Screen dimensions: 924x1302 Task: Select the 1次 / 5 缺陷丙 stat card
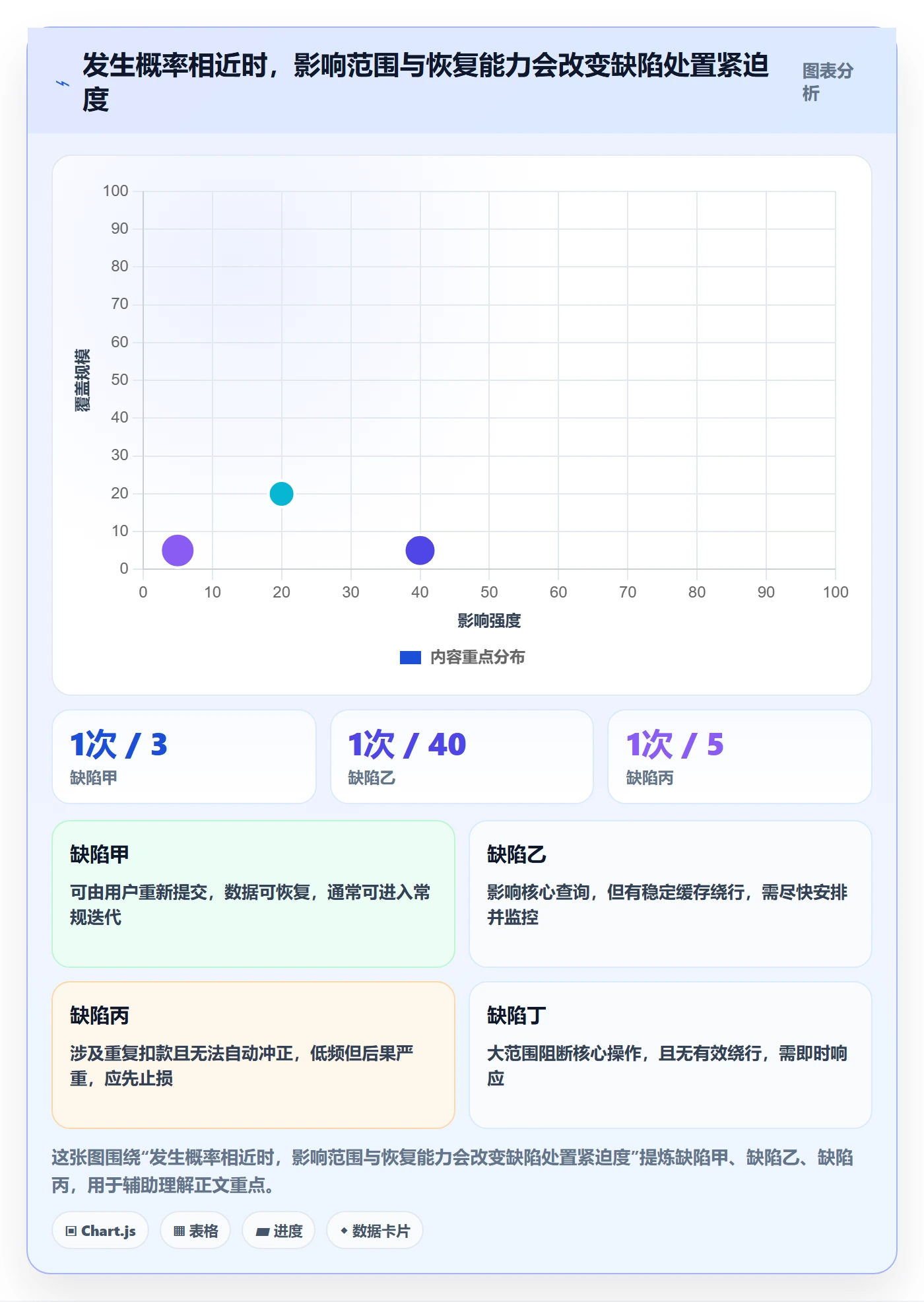740,757
